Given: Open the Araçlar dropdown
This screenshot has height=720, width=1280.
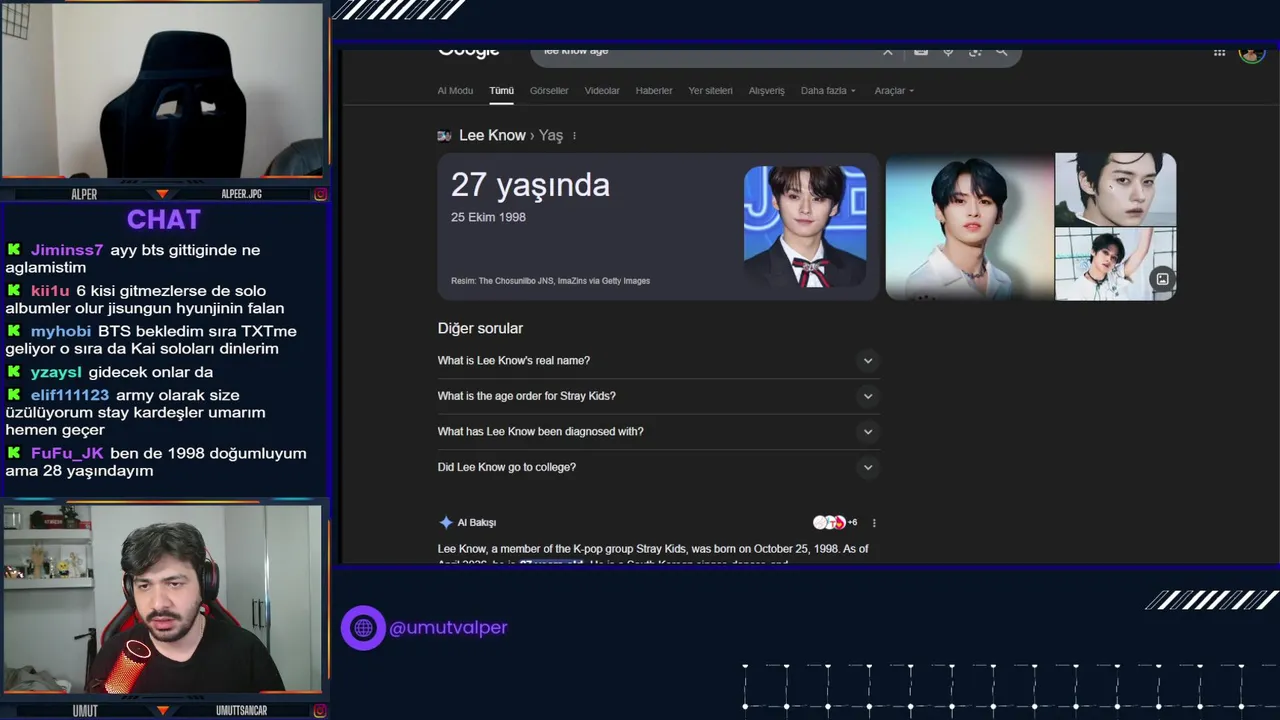Looking at the screenshot, I should [x=894, y=91].
